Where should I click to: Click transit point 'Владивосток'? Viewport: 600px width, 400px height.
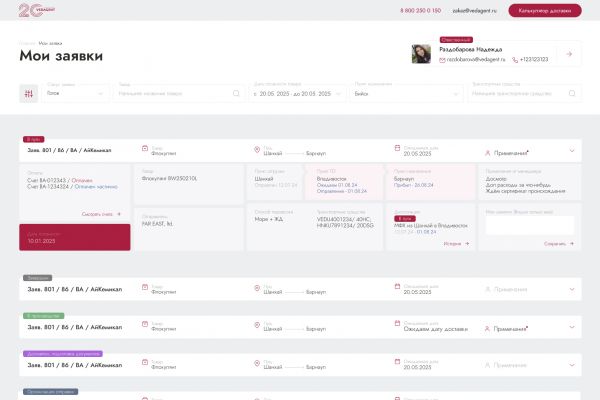[x=331, y=179]
